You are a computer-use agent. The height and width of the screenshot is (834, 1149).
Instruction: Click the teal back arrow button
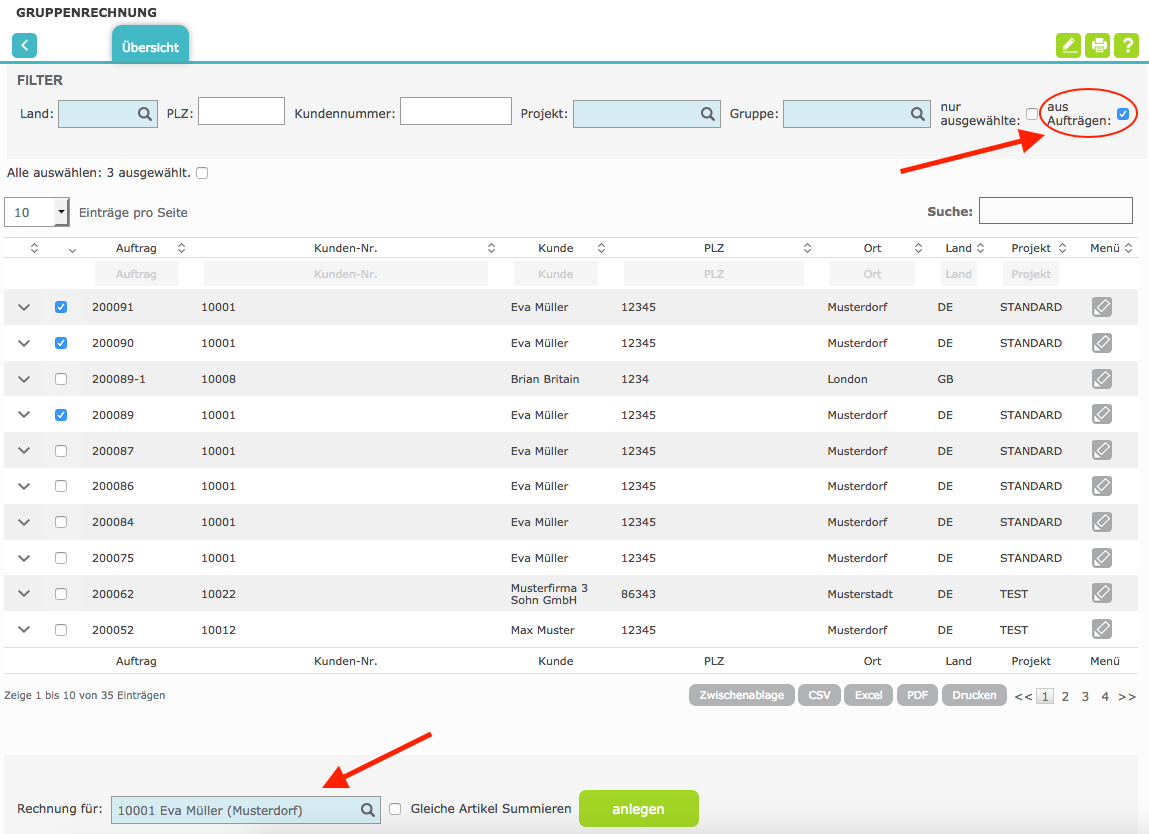pos(24,45)
